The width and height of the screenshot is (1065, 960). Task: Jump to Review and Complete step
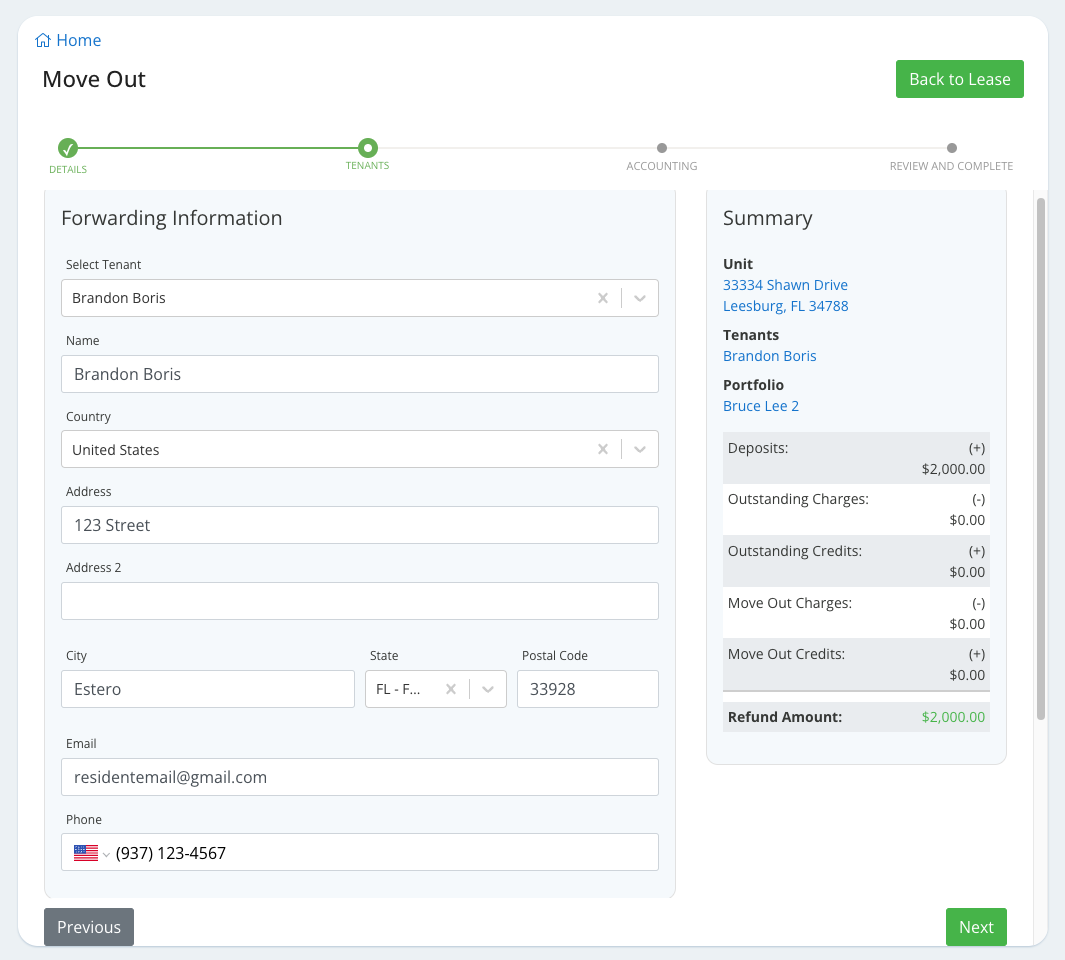(x=951, y=149)
